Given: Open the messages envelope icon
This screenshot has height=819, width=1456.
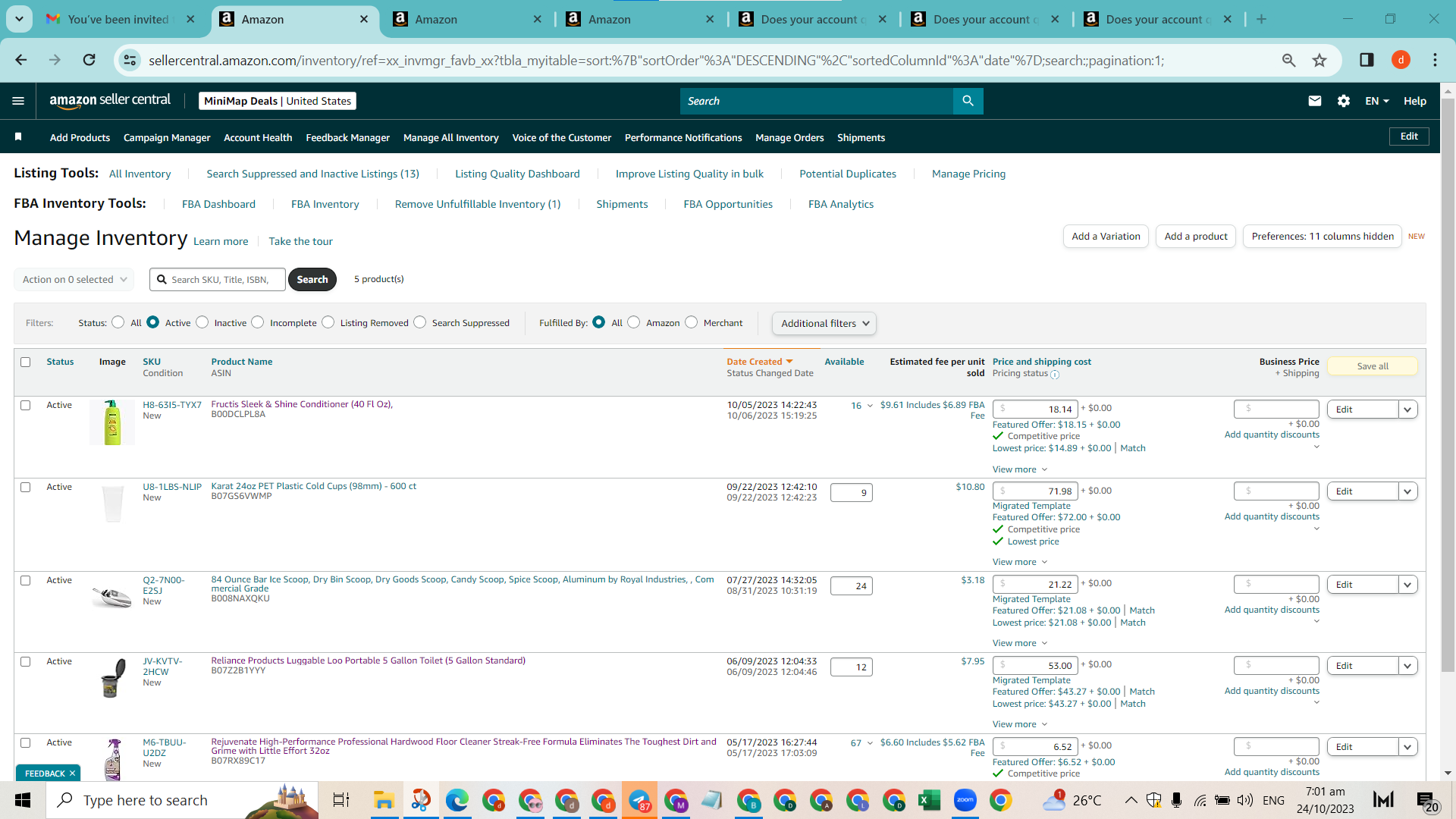Looking at the screenshot, I should pyautogui.click(x=1315, y=101).
